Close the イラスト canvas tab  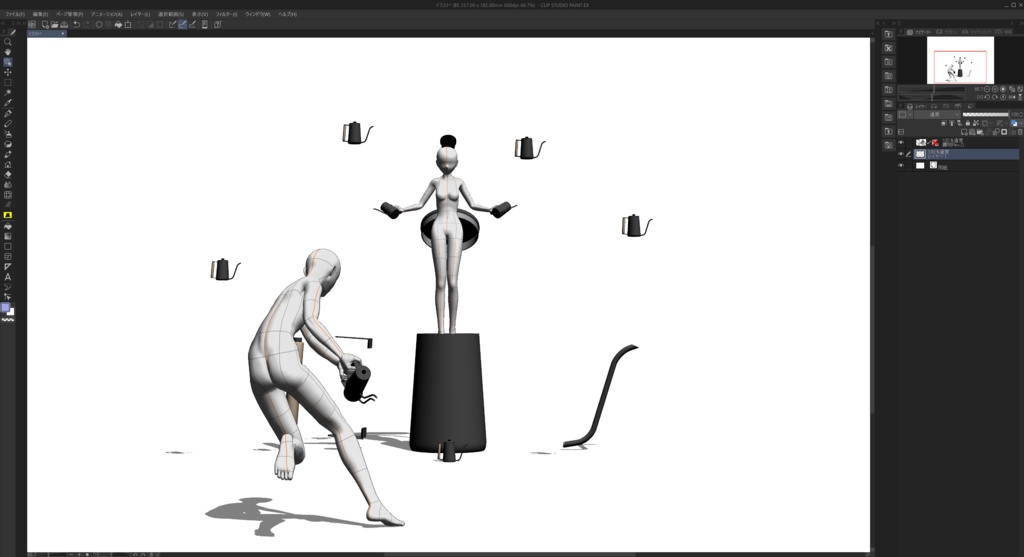click(x=63, y=33)
